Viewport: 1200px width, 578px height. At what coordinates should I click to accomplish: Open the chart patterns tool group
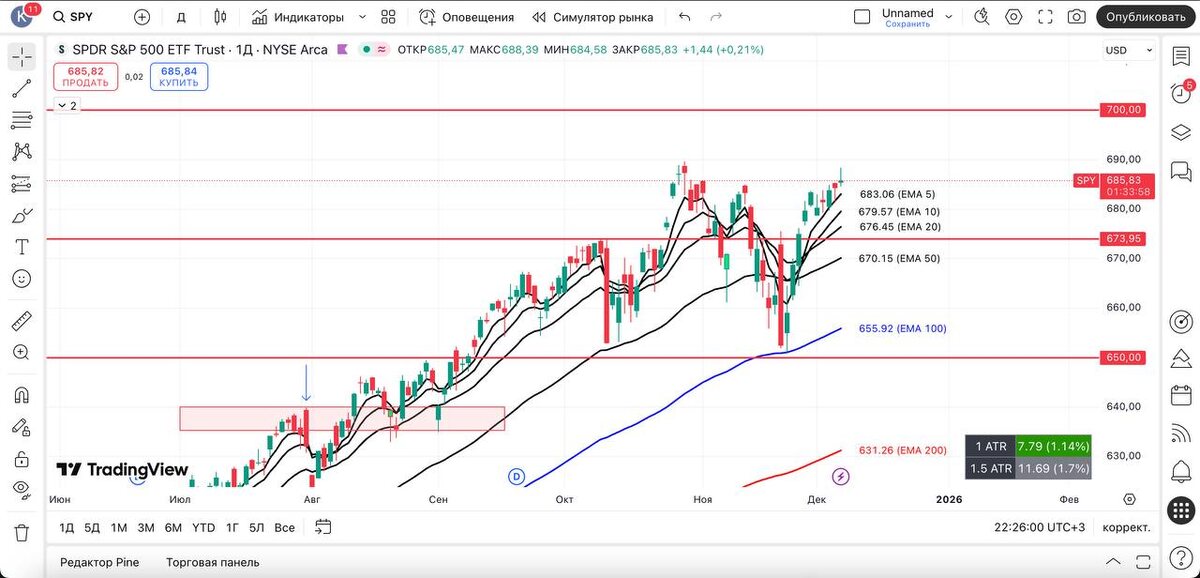point(21,152)
